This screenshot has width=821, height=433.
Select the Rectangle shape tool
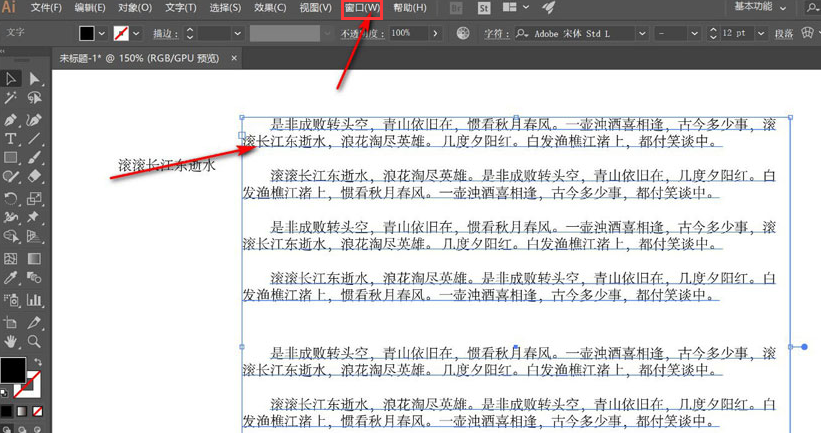coord(11,158)
